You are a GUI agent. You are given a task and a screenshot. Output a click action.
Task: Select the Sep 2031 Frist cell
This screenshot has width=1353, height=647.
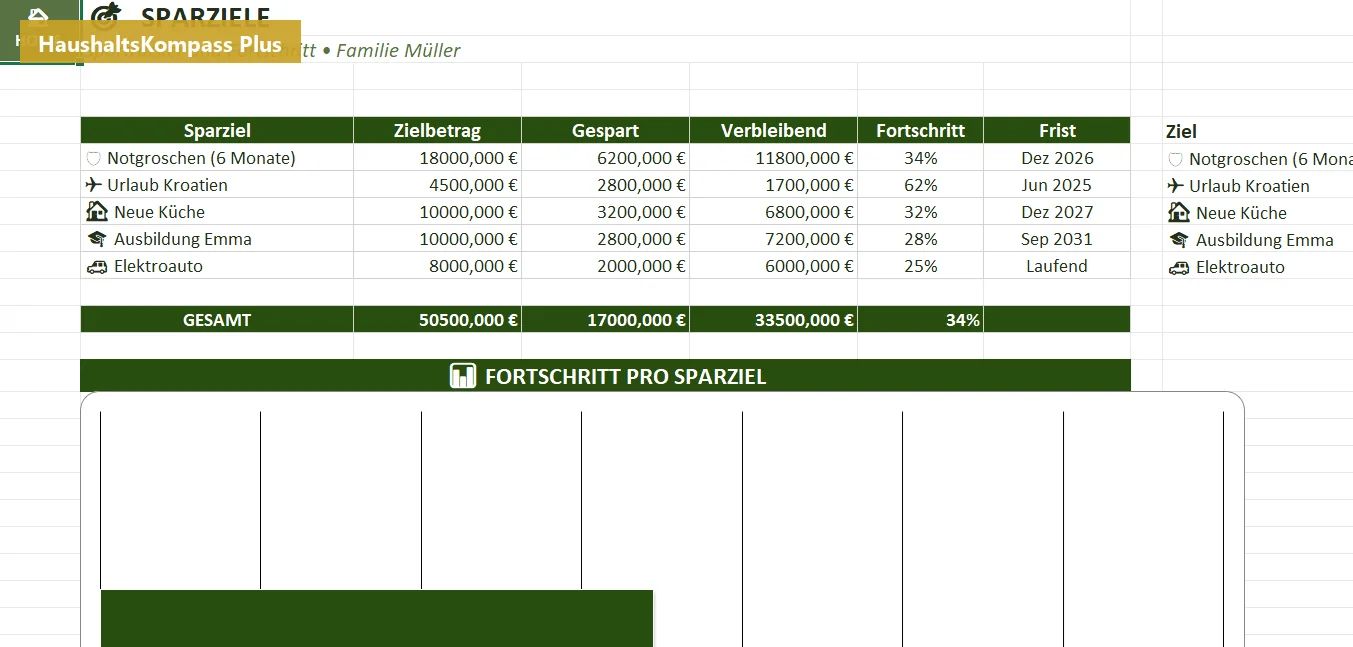1057,239
